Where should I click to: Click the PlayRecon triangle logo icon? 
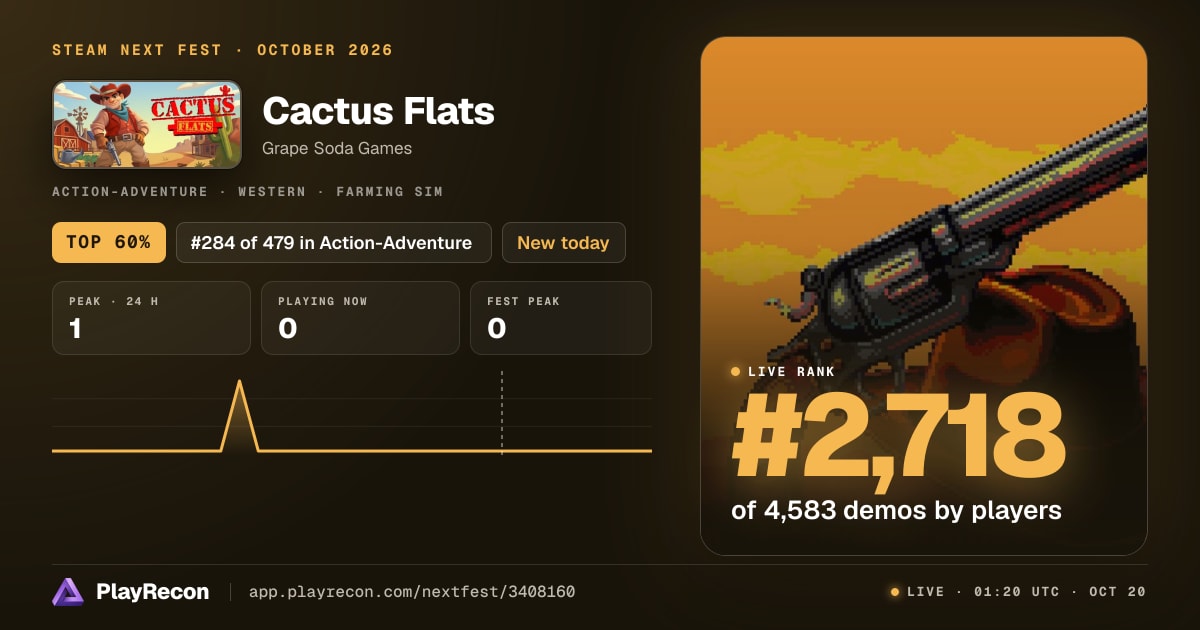[x=68, y=592]
